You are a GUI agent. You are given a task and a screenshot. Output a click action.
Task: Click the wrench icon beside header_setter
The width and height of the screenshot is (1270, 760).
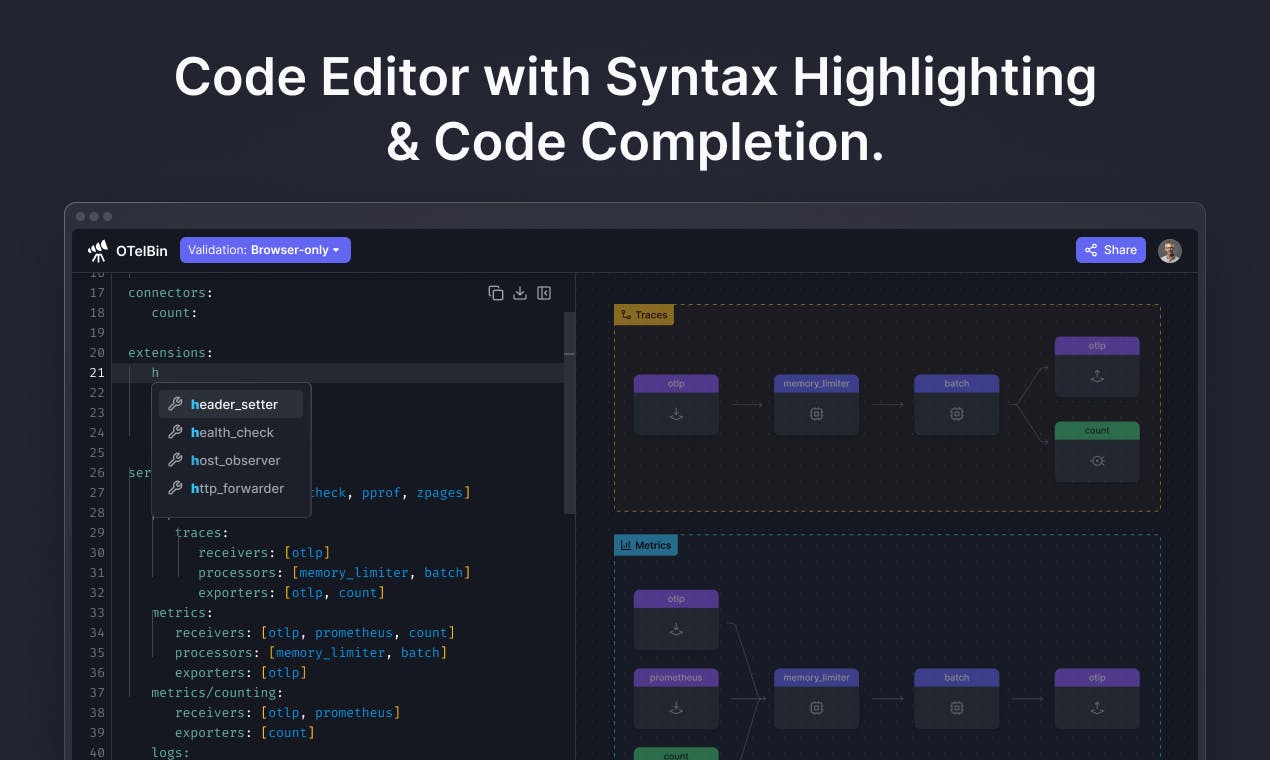click(x=175, y=404)
